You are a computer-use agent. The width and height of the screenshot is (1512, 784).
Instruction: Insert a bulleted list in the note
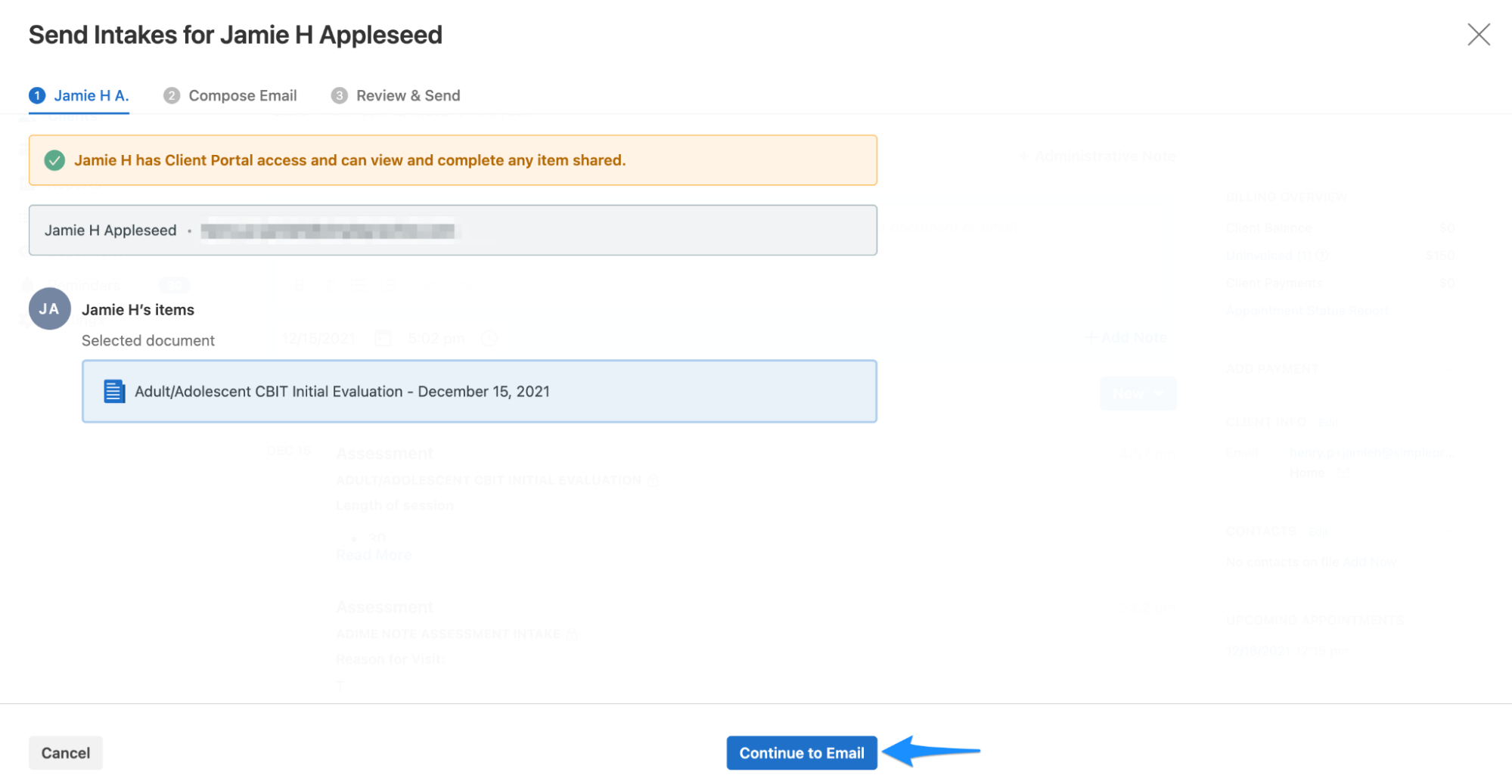point(359,285)
